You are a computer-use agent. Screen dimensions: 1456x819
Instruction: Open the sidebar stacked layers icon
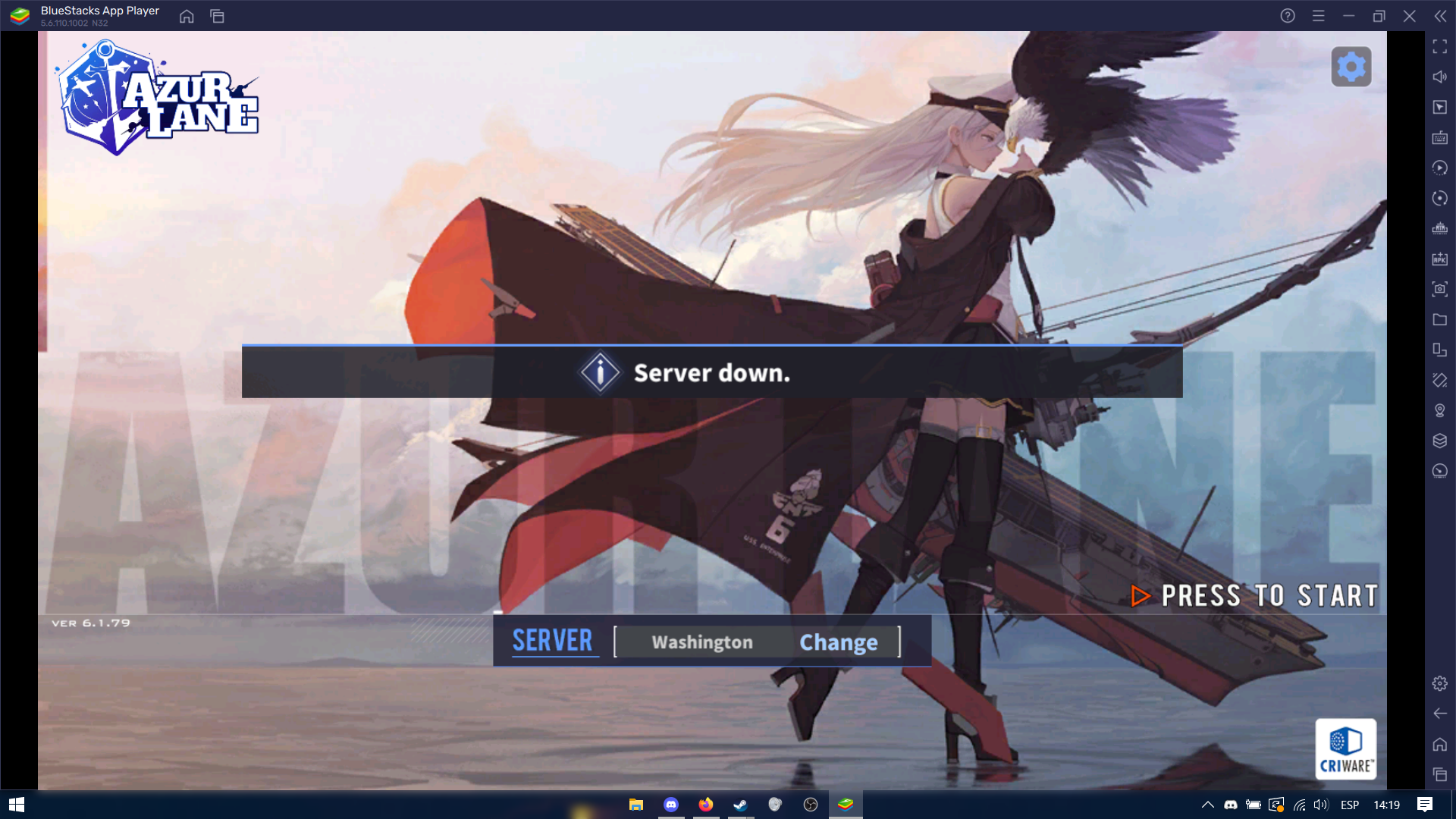point(1440,441)
